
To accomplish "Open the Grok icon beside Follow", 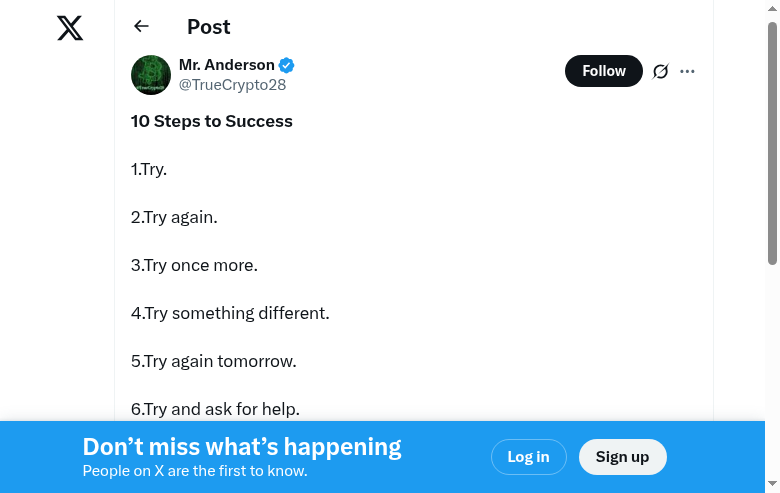I will tap(660, 71).
